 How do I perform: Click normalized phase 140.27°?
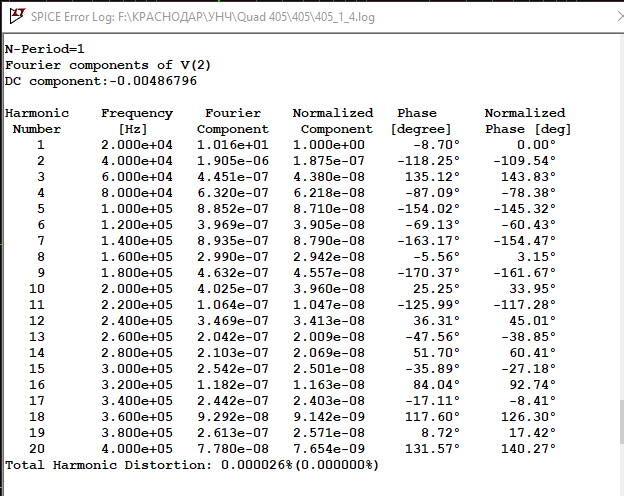click(x=528, y=449)
